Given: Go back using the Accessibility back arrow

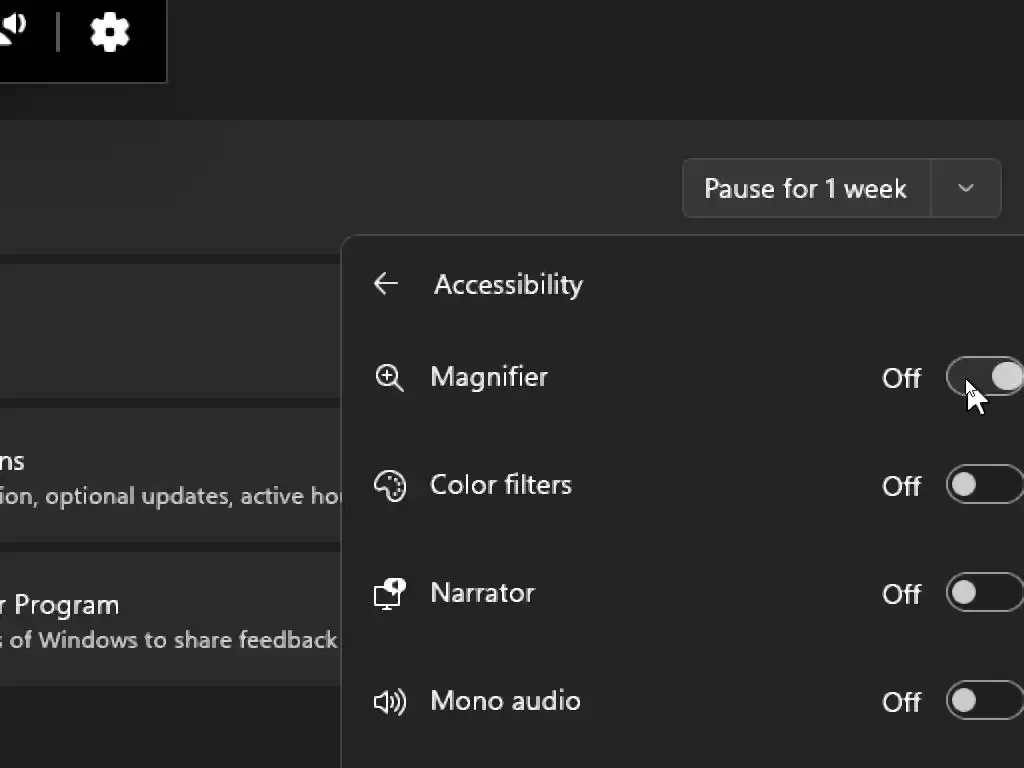Looking at the screenshot, I should (386, 284).
